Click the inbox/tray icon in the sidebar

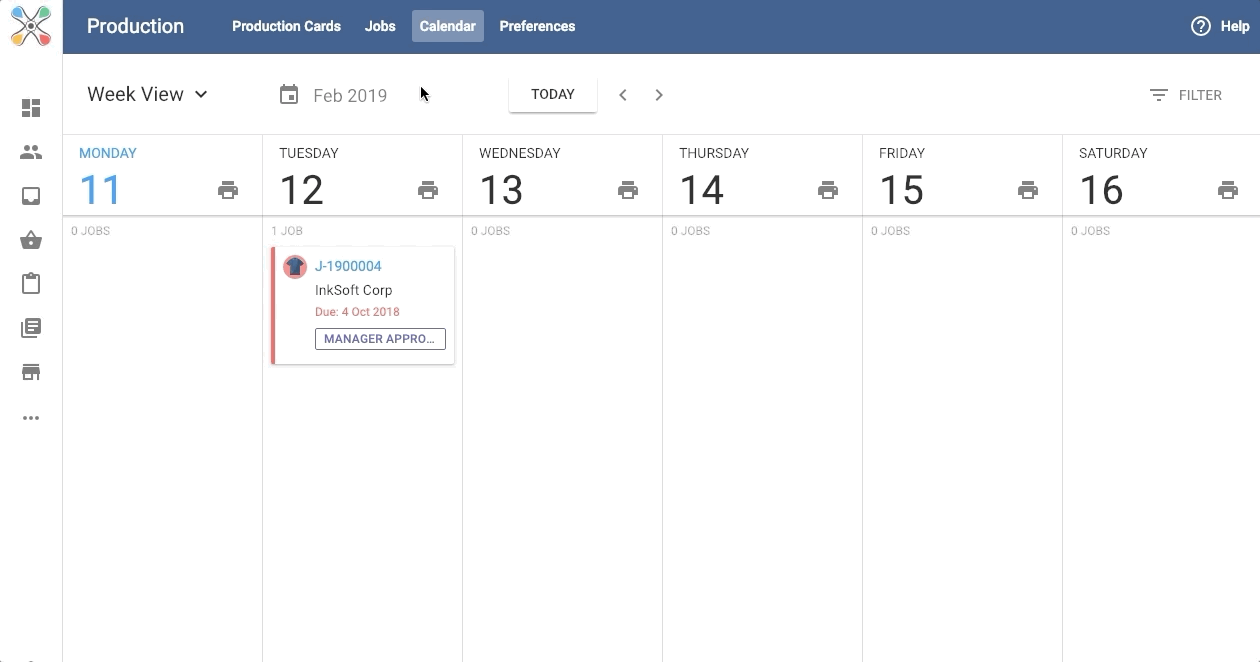[x=31, y=196]
